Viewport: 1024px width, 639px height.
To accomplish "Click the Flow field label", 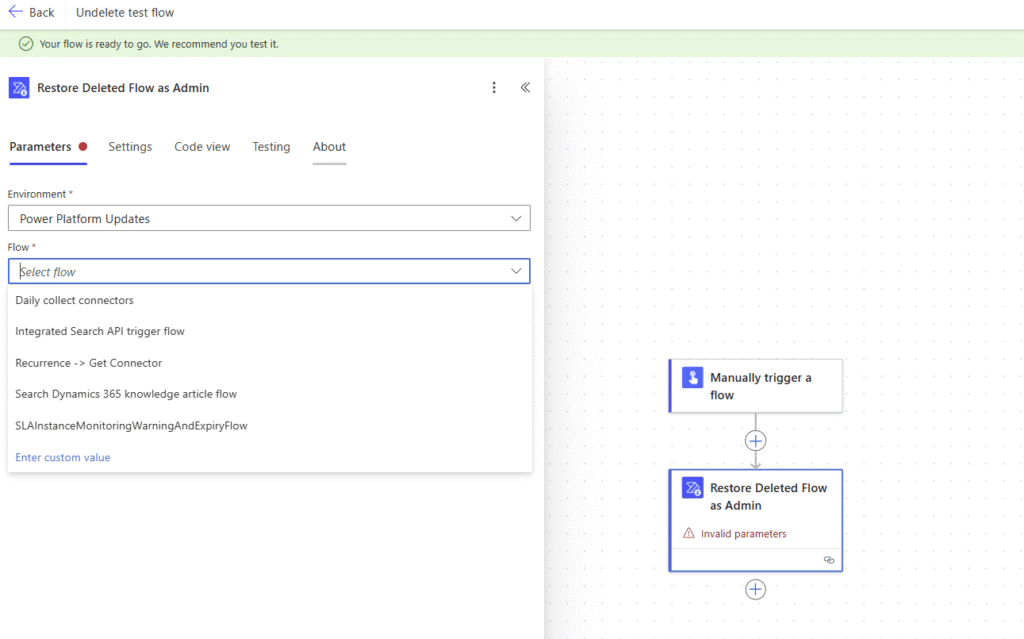I will pyautogui.click(x=18, y=247).
